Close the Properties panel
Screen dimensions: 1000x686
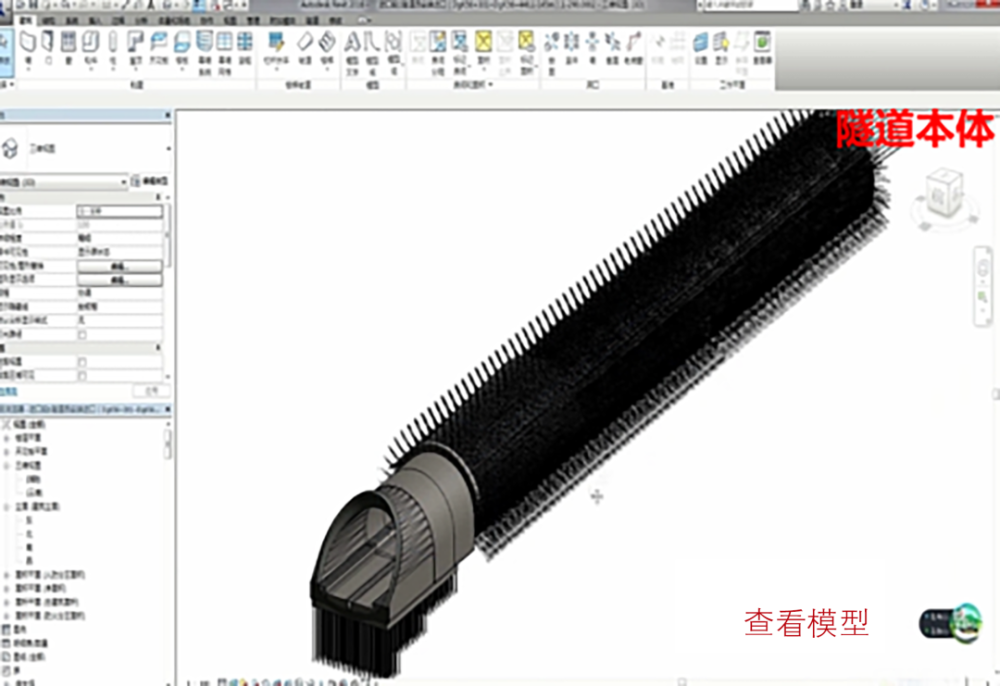click(168, 115)
